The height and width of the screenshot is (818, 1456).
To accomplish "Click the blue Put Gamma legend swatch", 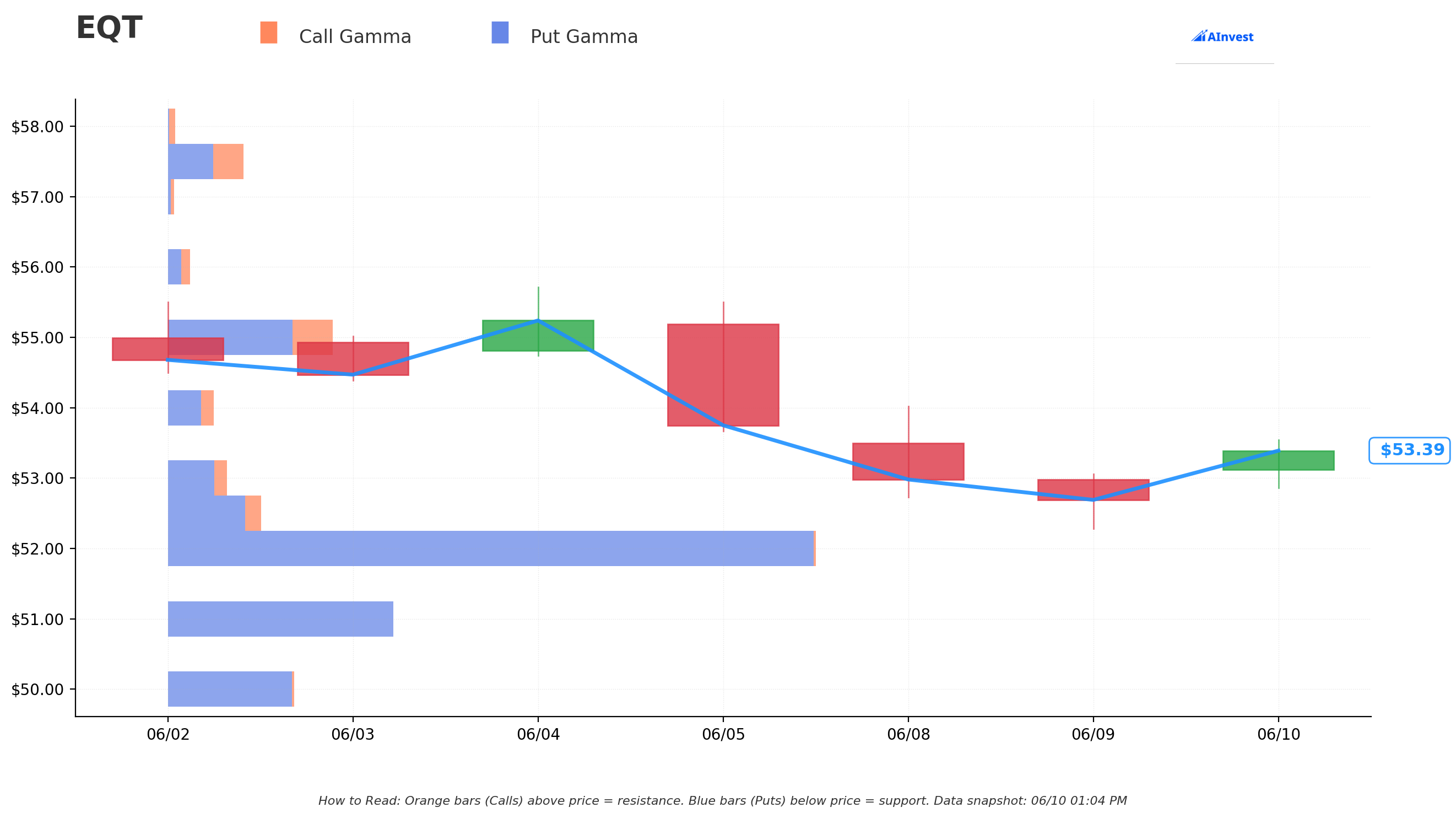I will (500, 33).
